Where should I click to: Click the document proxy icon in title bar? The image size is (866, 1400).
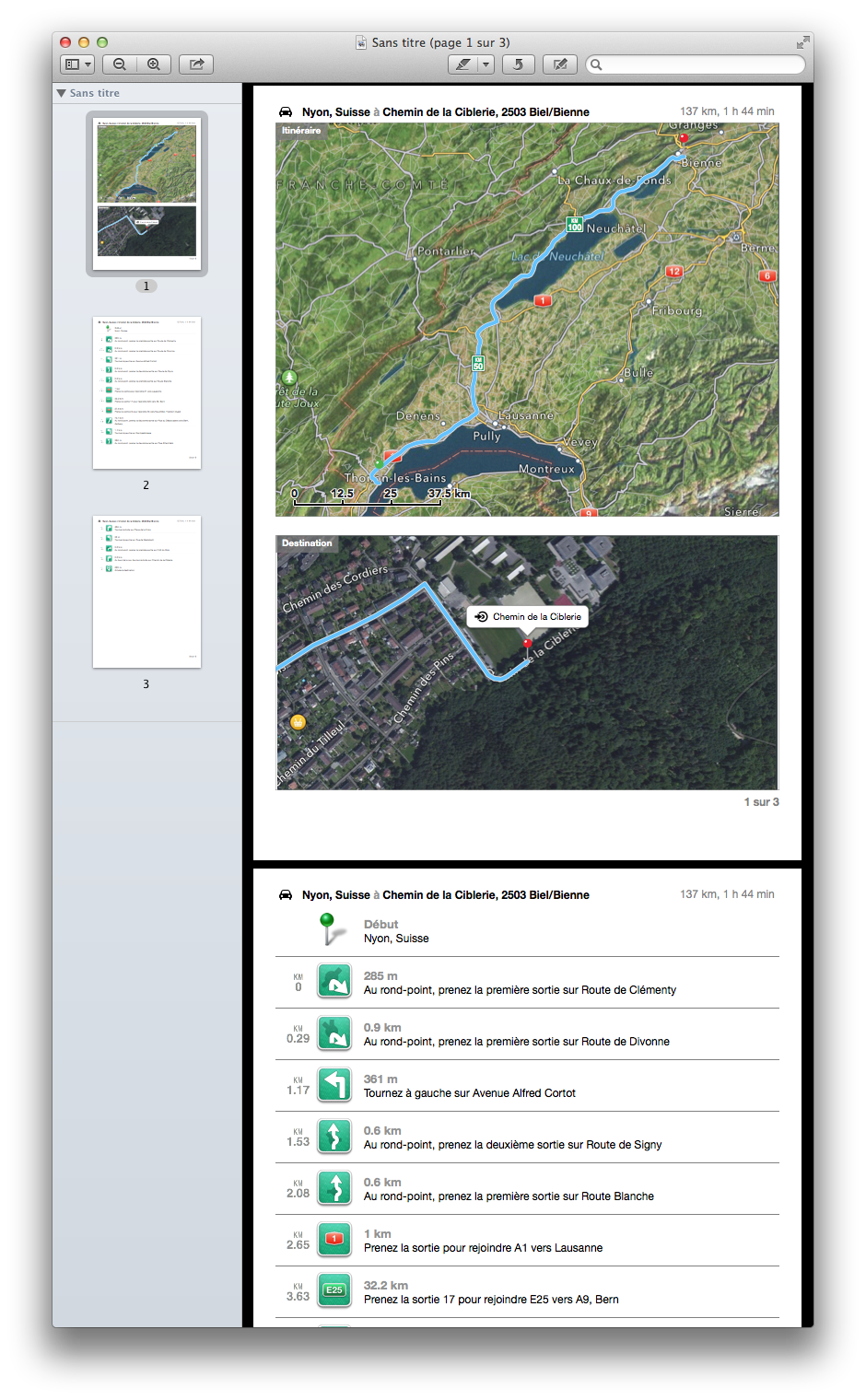click(362, 42)
